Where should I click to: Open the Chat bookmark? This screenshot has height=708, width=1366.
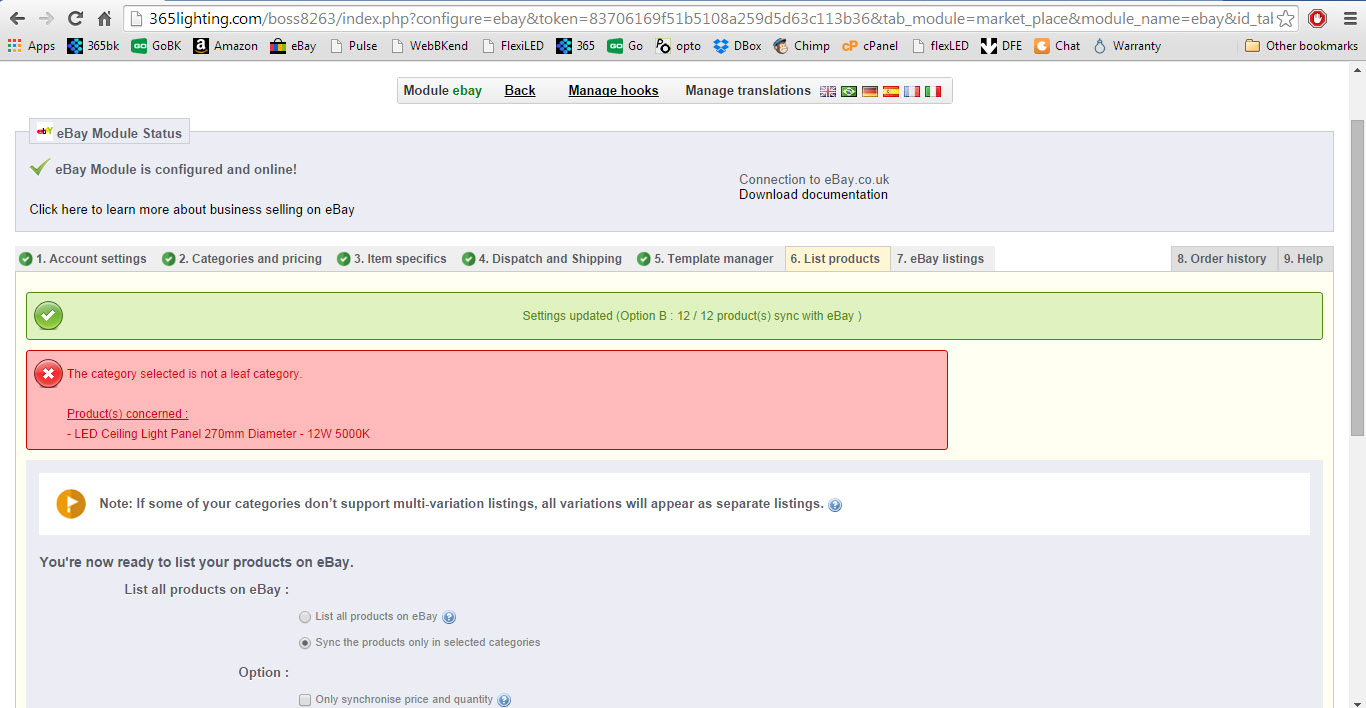(1057, 46)
